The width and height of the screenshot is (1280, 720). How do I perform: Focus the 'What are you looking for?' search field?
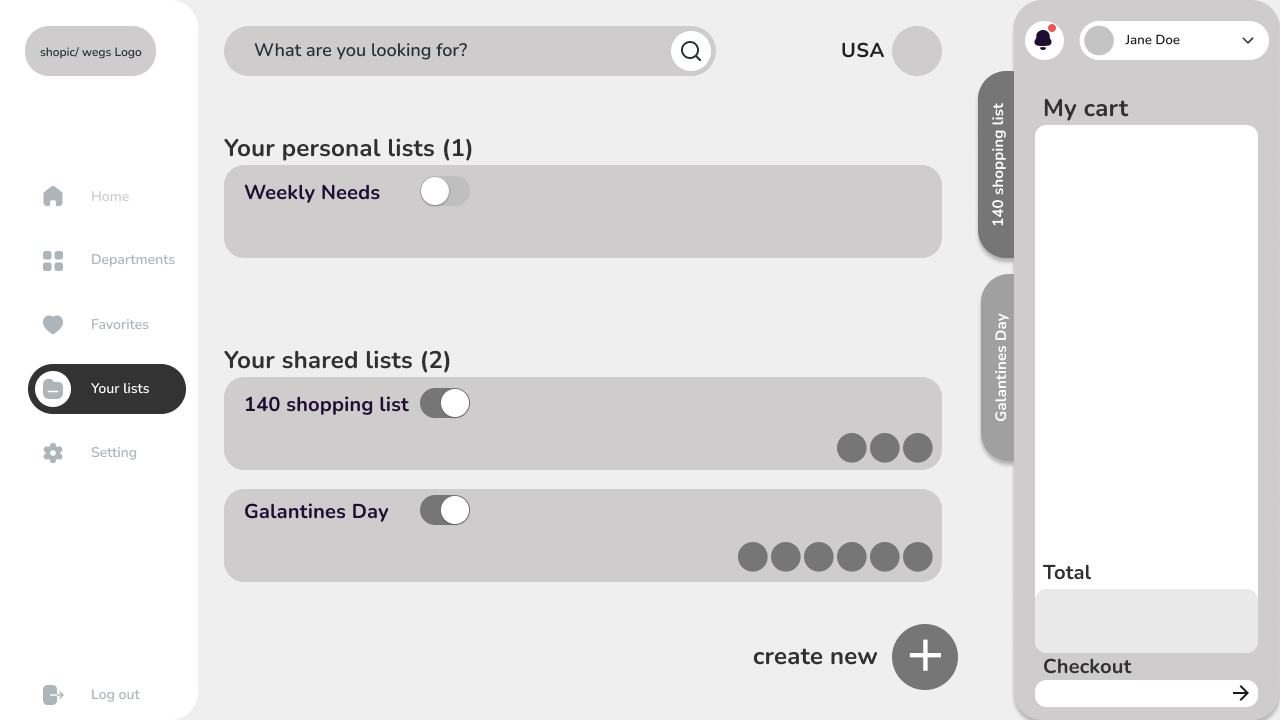(450, 51)
